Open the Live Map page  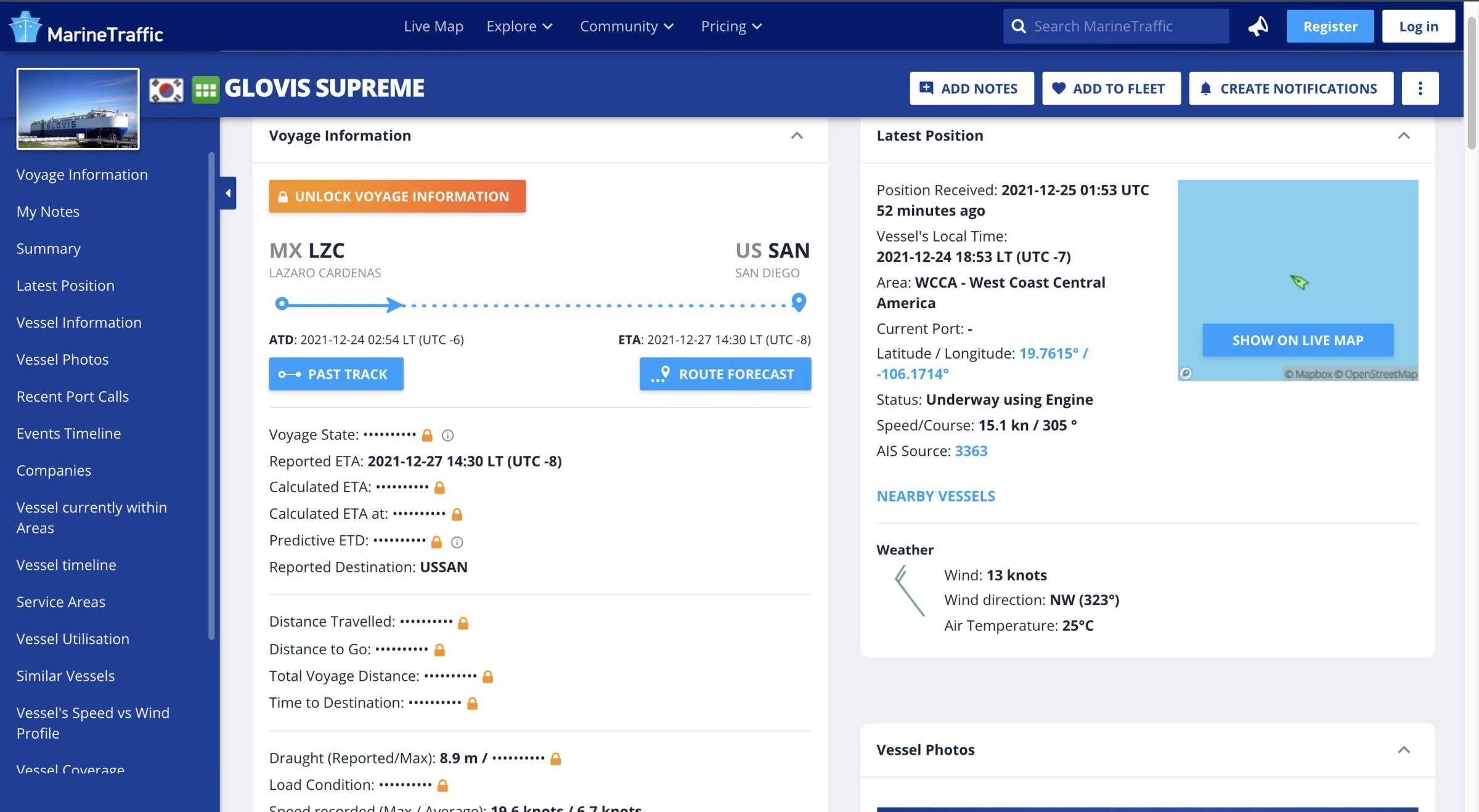click(x=433, y=26)
